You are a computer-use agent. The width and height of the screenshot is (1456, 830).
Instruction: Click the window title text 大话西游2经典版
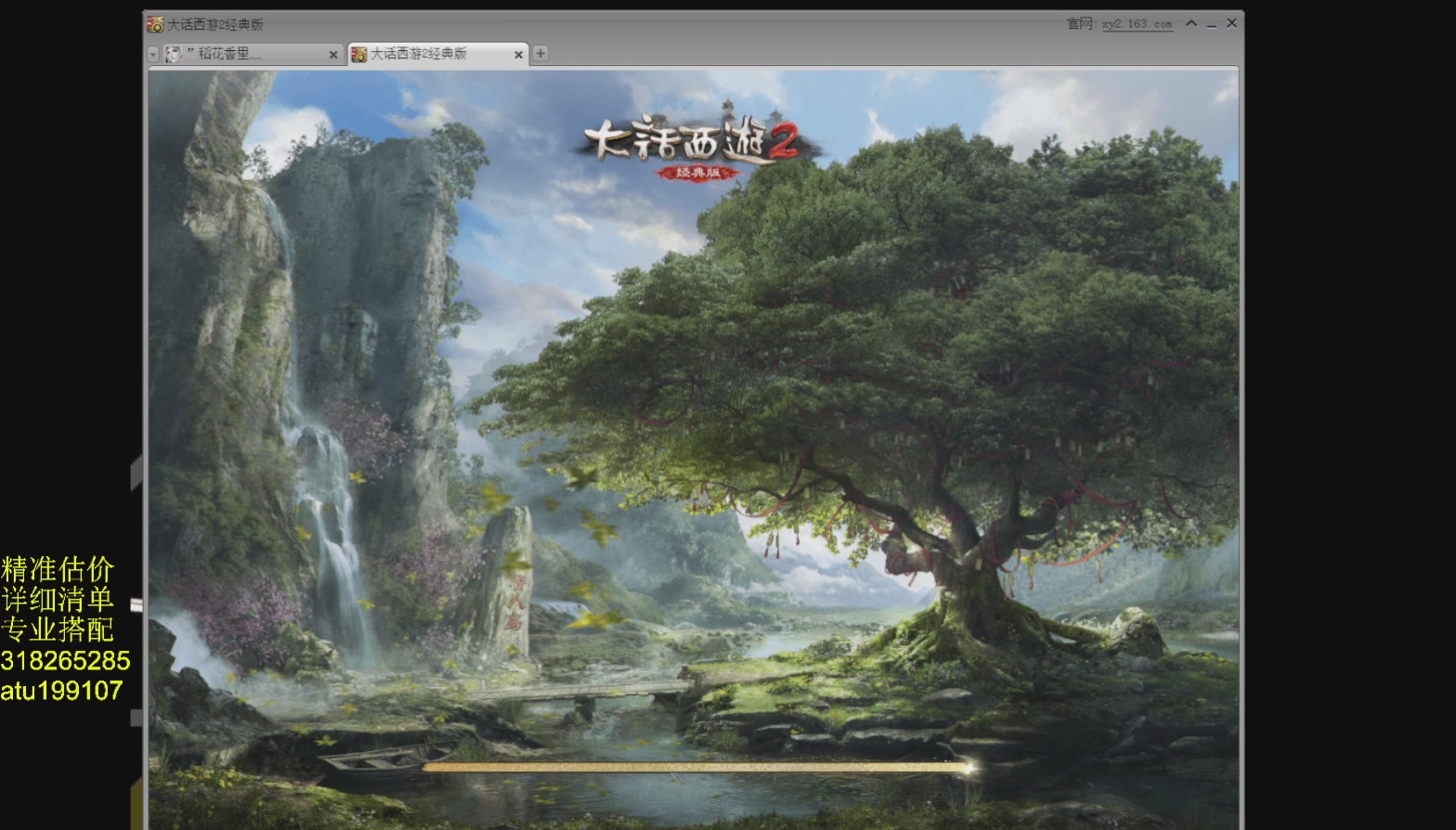[215, 25]
